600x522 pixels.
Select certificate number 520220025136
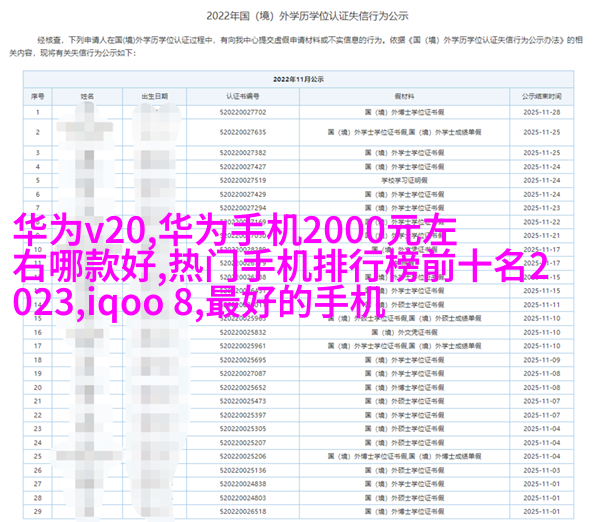[243, 470]
